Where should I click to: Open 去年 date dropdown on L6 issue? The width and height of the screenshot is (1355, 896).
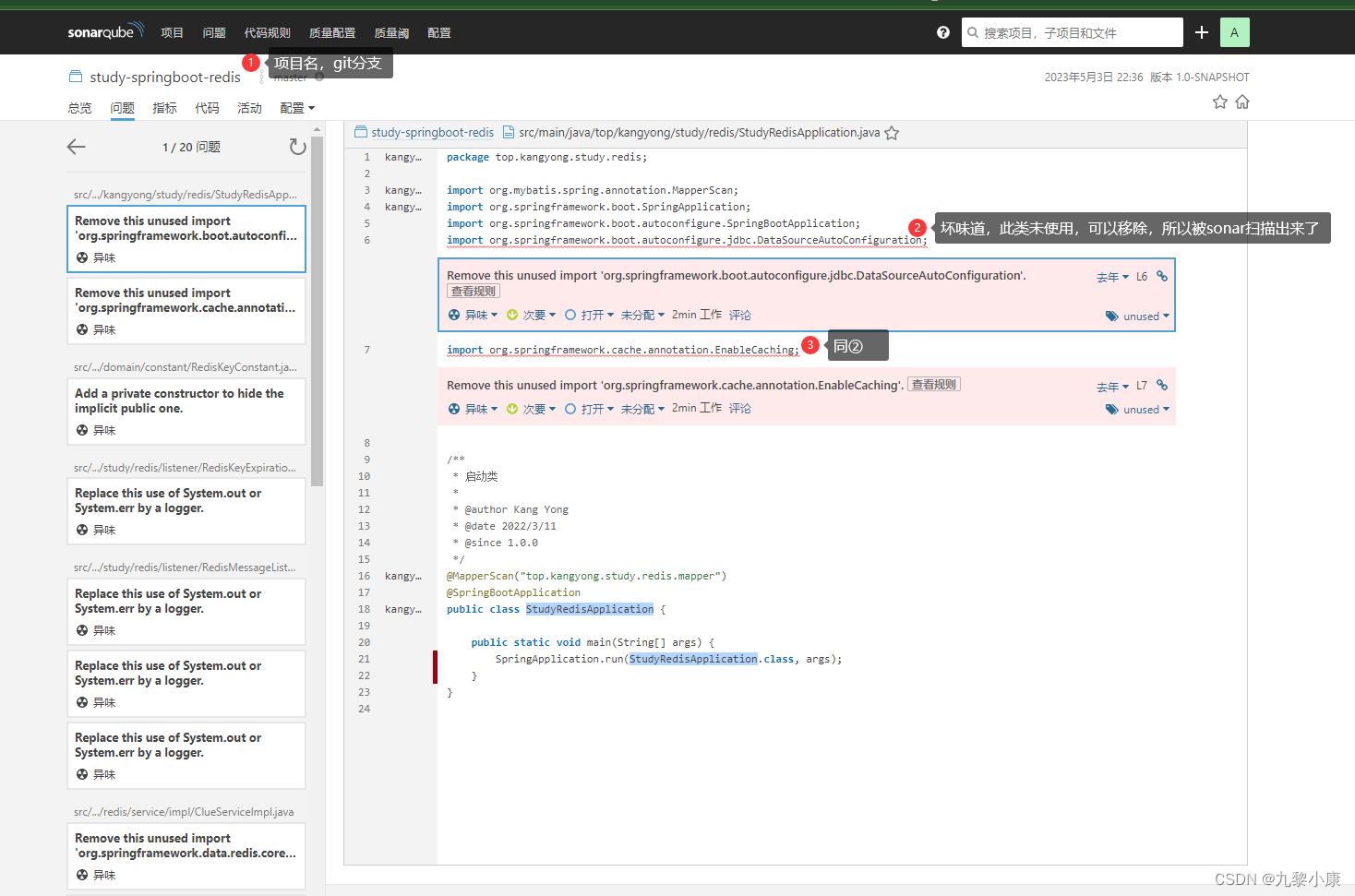coord(1112,277)
